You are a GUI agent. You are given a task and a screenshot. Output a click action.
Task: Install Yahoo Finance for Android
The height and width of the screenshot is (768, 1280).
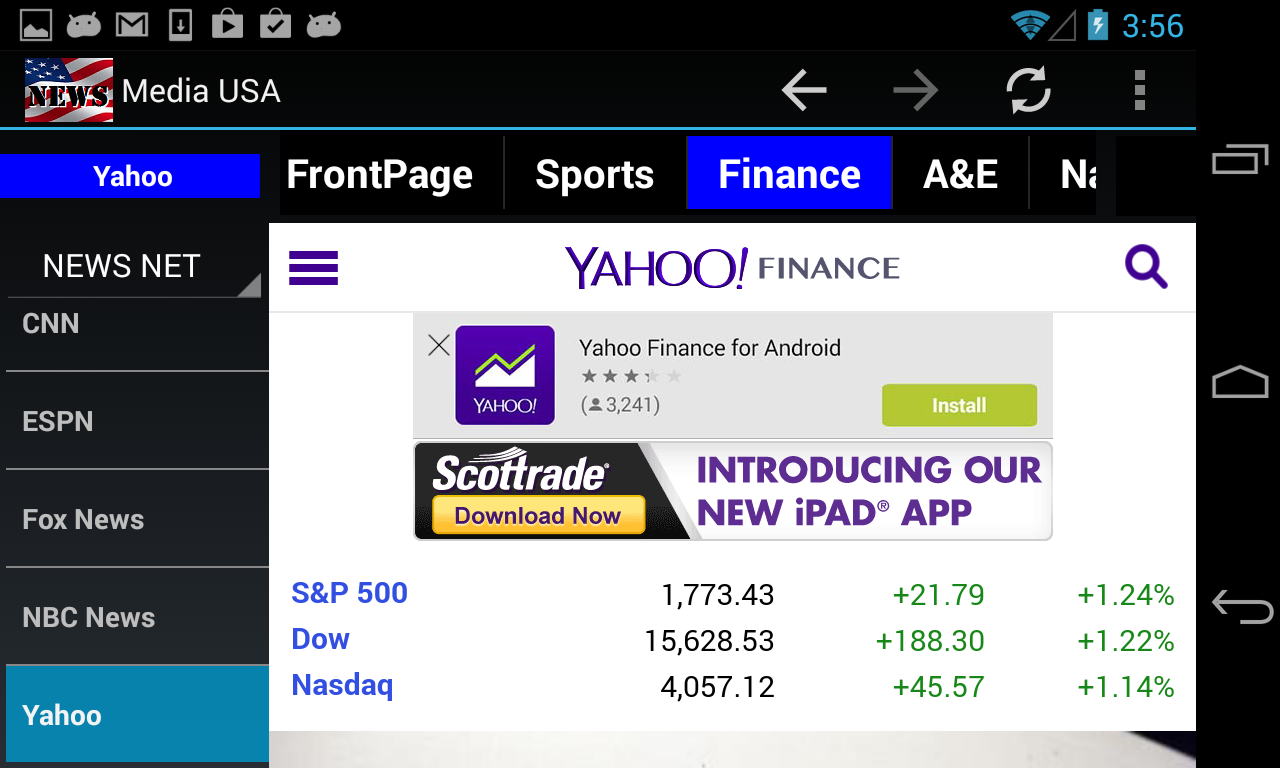coord(958,405)
